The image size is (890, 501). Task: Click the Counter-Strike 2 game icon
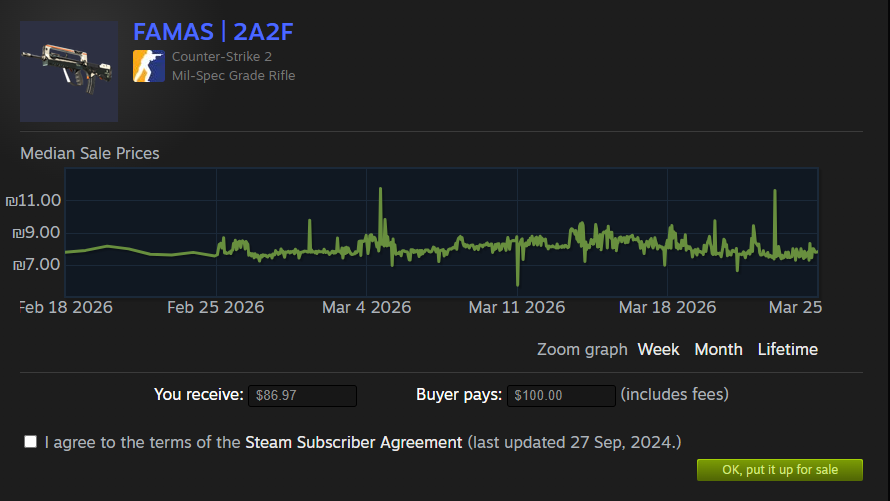148,66
